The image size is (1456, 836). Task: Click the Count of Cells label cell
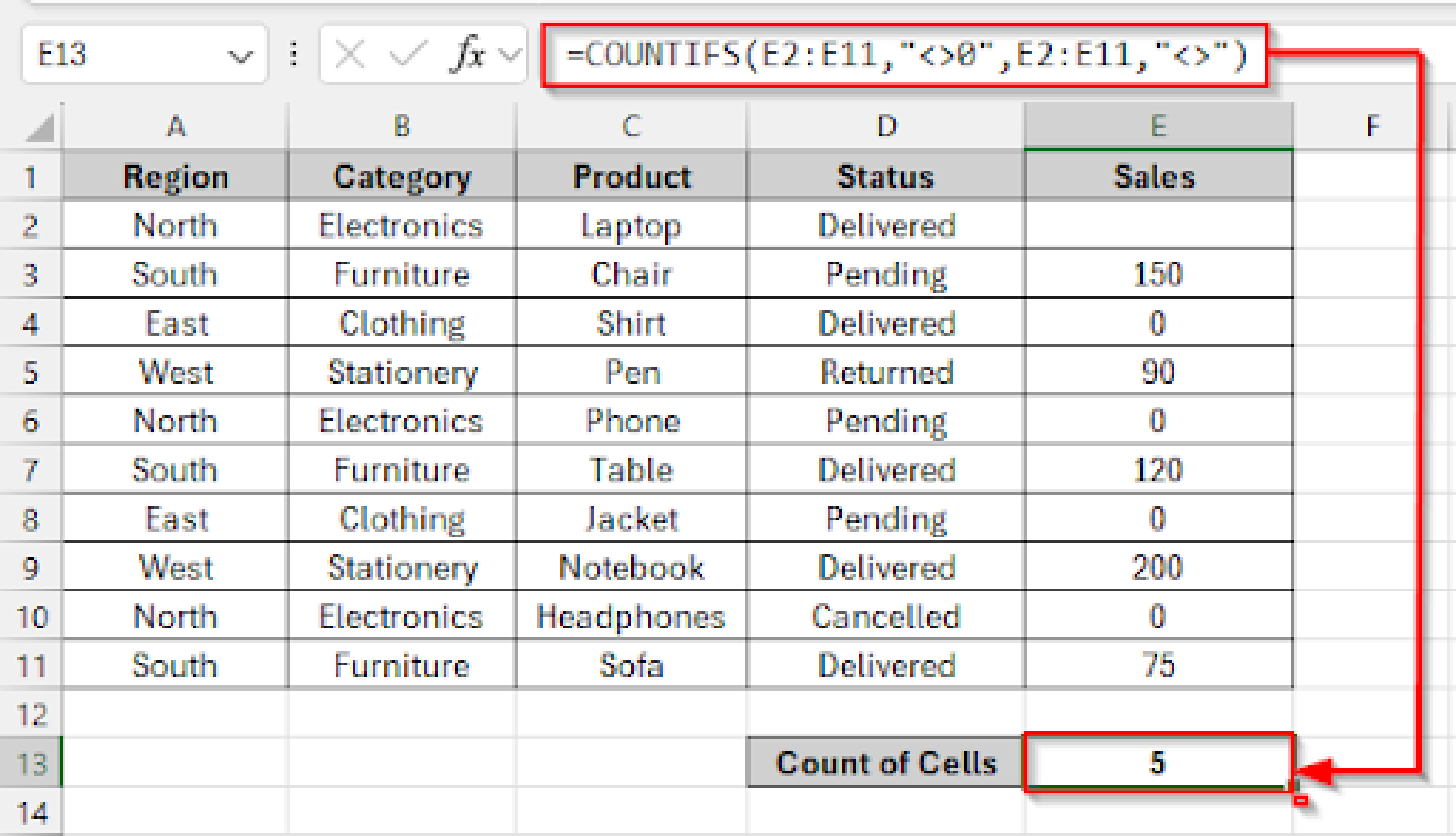coord(884,762)
